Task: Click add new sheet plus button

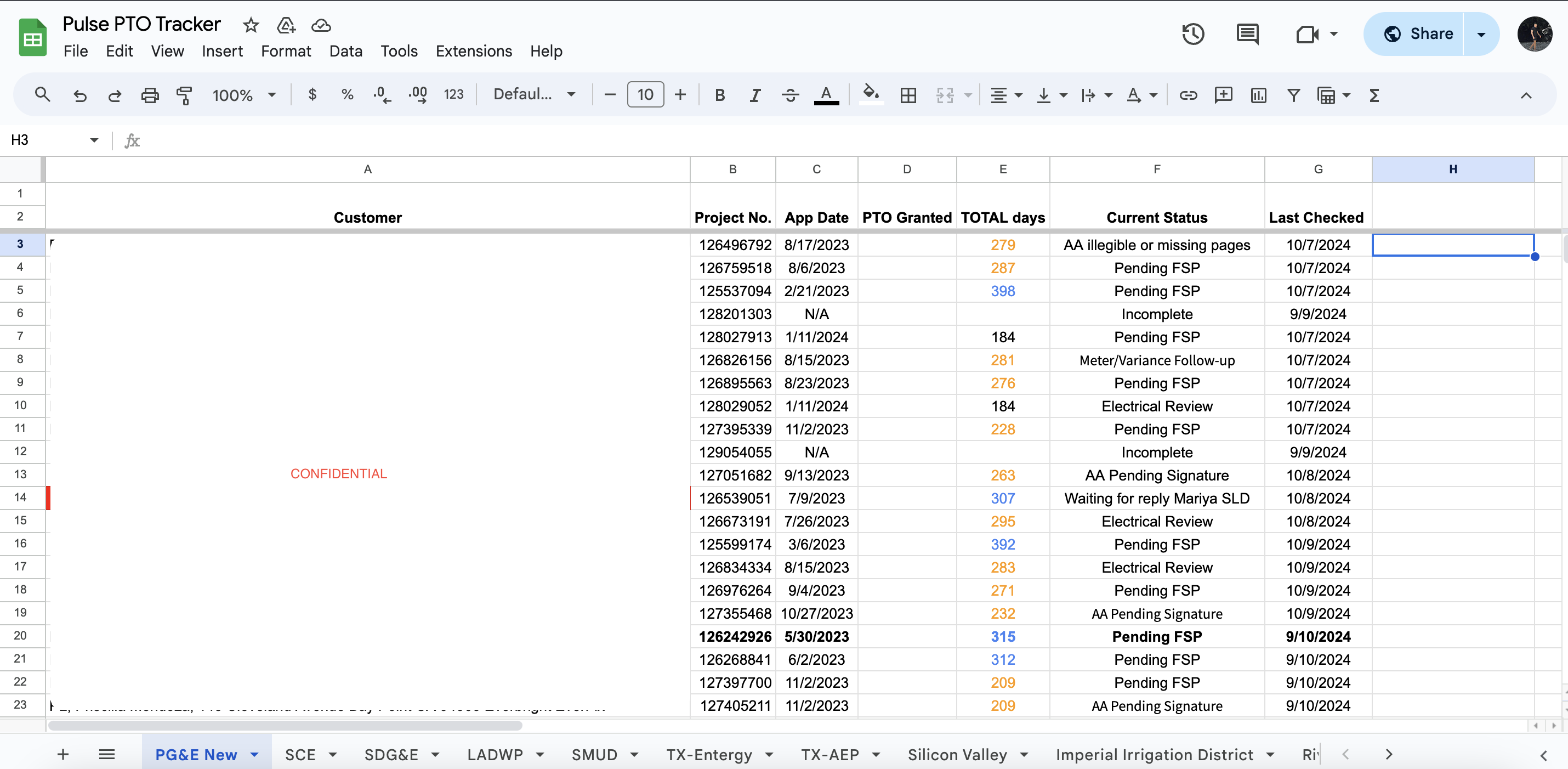Action: pos(63,754)
